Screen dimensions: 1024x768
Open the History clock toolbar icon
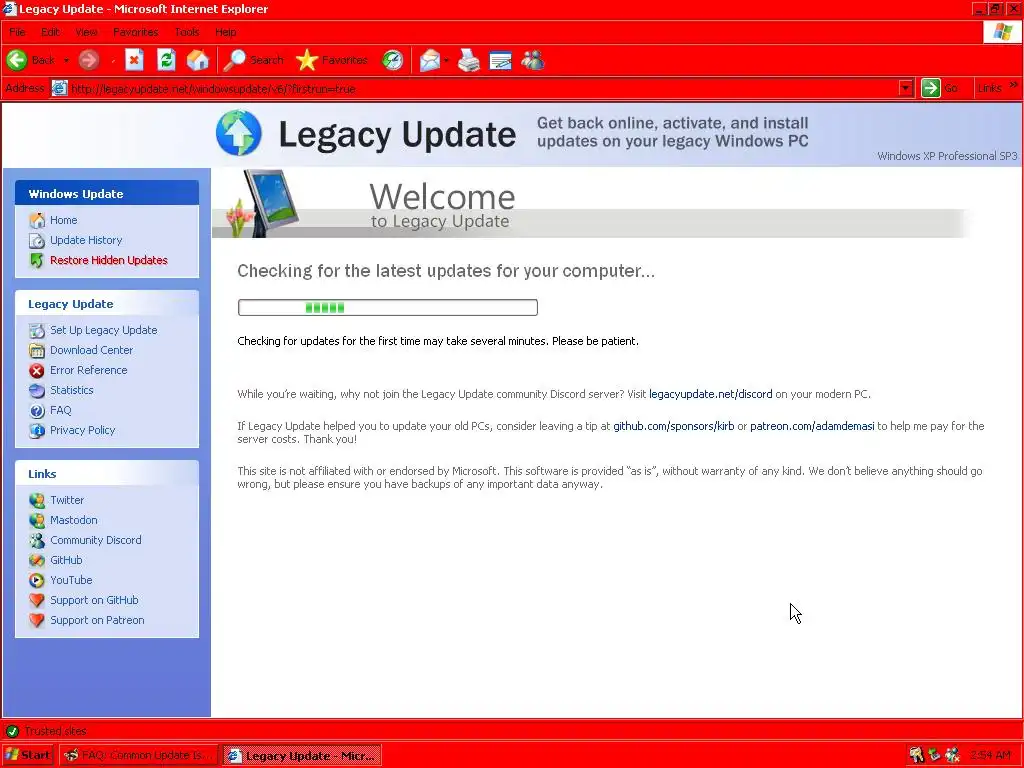click(x=392, y=60)
